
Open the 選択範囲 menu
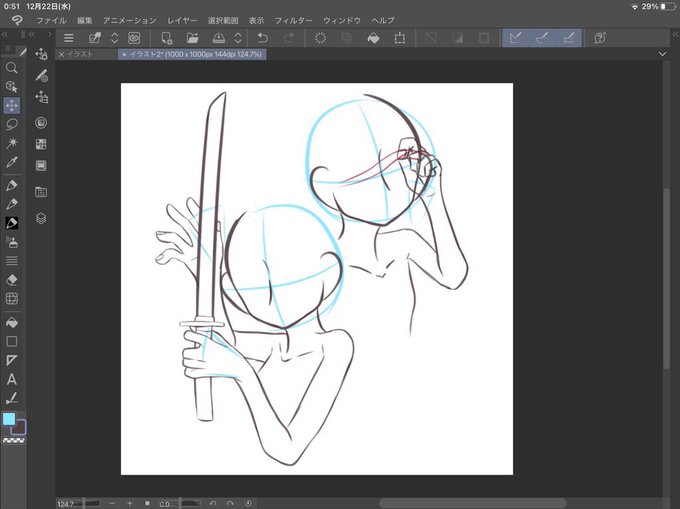(223, 20)
